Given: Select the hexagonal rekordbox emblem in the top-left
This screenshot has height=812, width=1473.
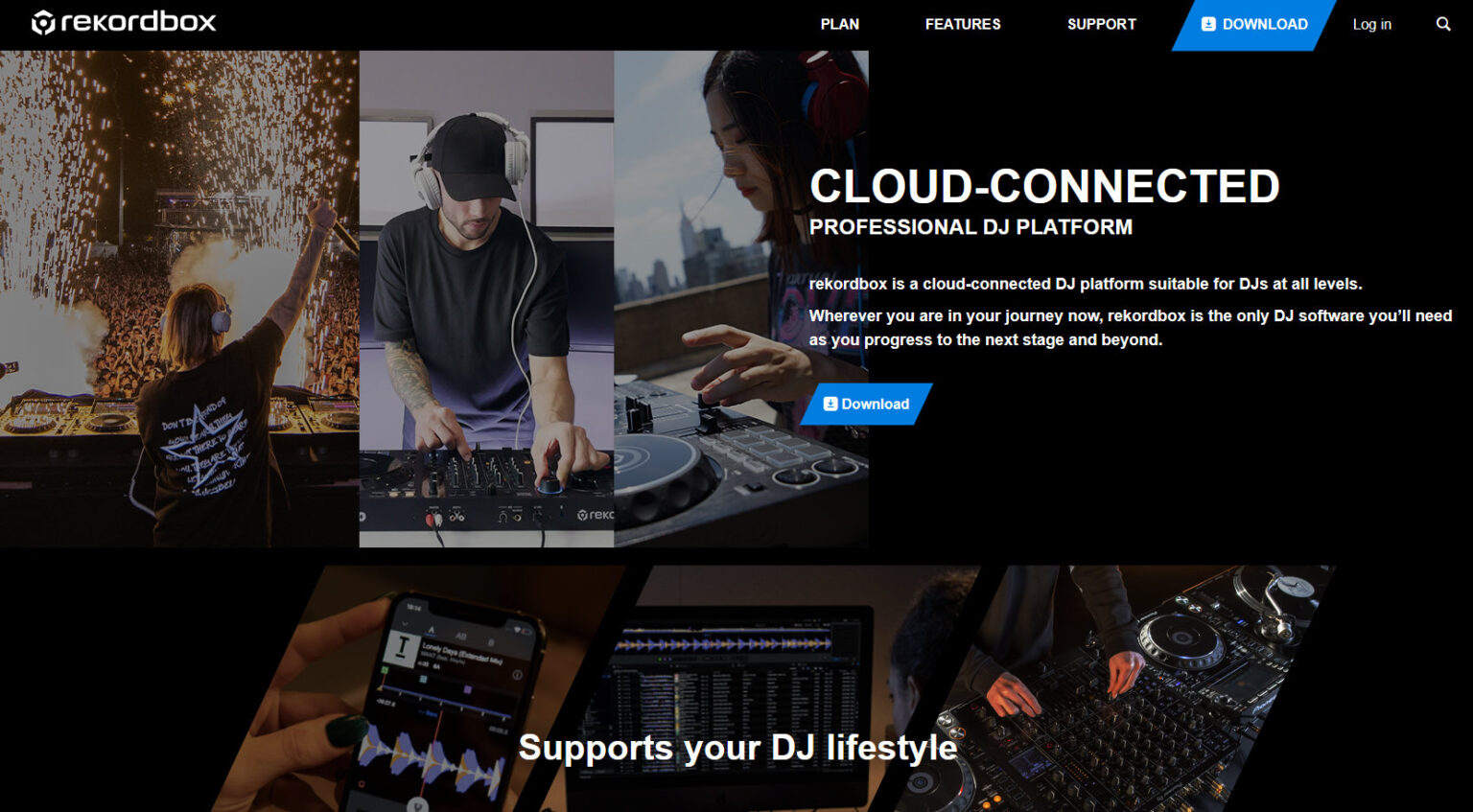Looking at the screenshot, I should tap(43, 21).
